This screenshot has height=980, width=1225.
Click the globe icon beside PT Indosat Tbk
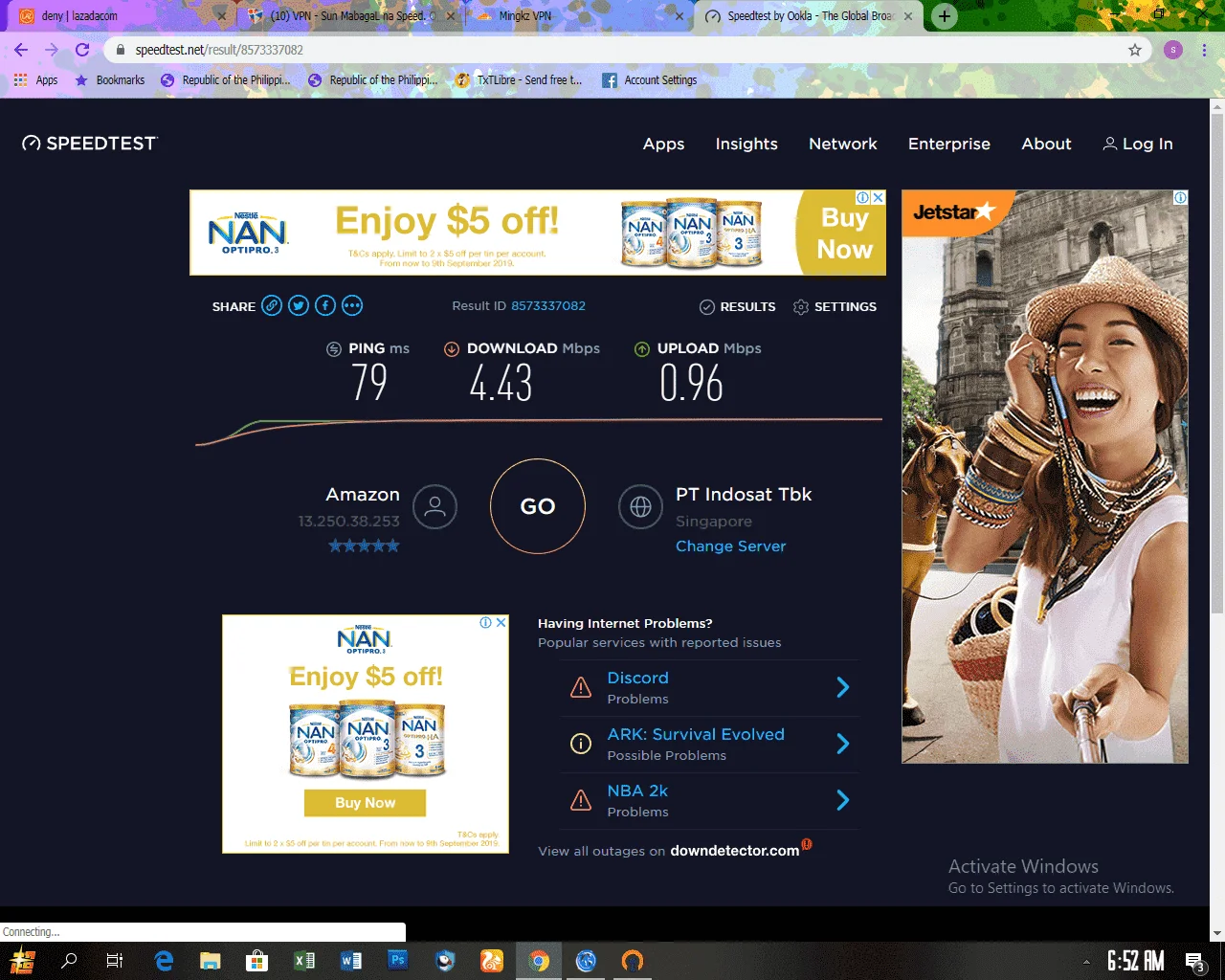click(640, 506)
